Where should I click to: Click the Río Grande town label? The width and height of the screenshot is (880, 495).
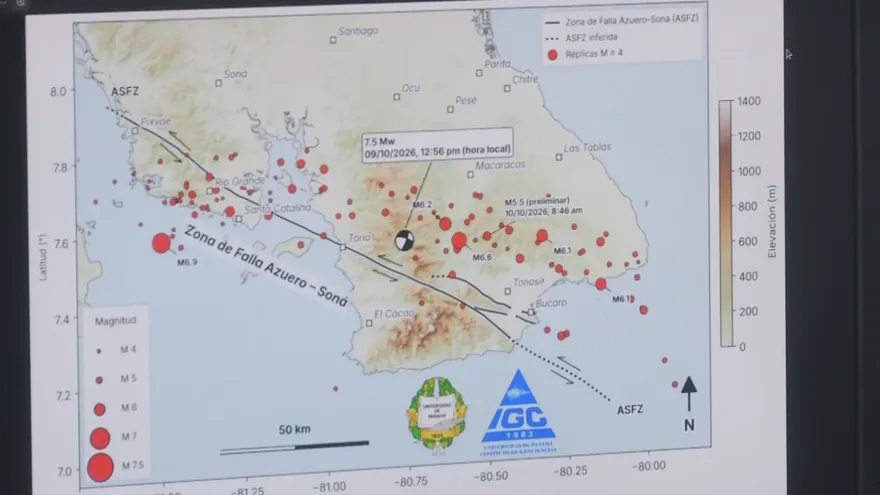point(240,181)
